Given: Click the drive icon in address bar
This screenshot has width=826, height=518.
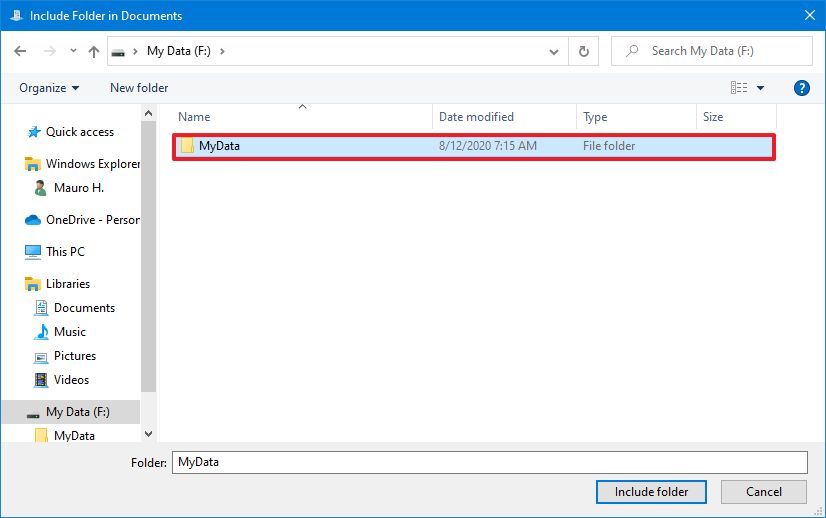Looking at the screenshot, I should pyautogui.click(x=119, y=52).
